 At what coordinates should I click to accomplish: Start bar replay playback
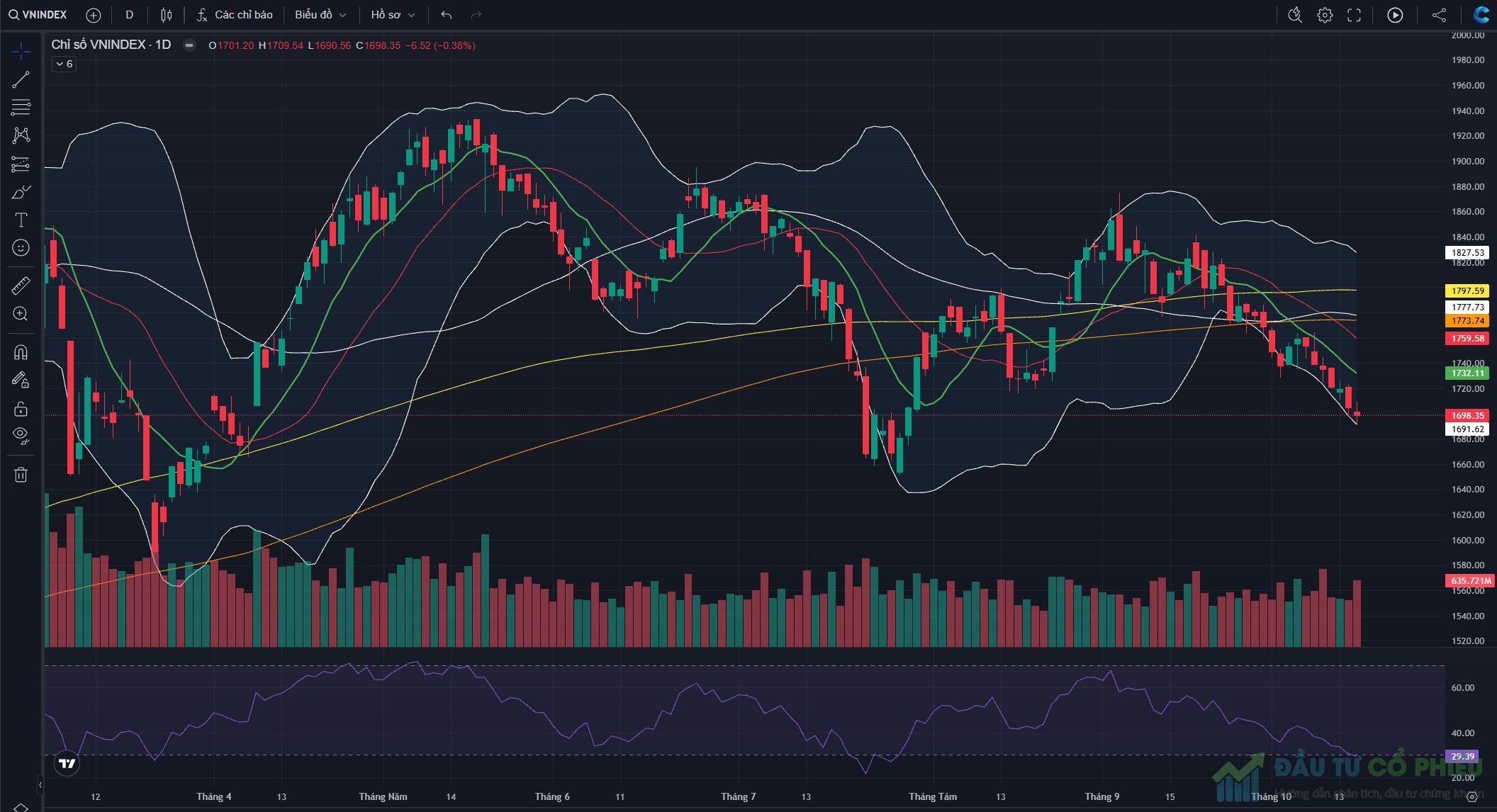1395,15
